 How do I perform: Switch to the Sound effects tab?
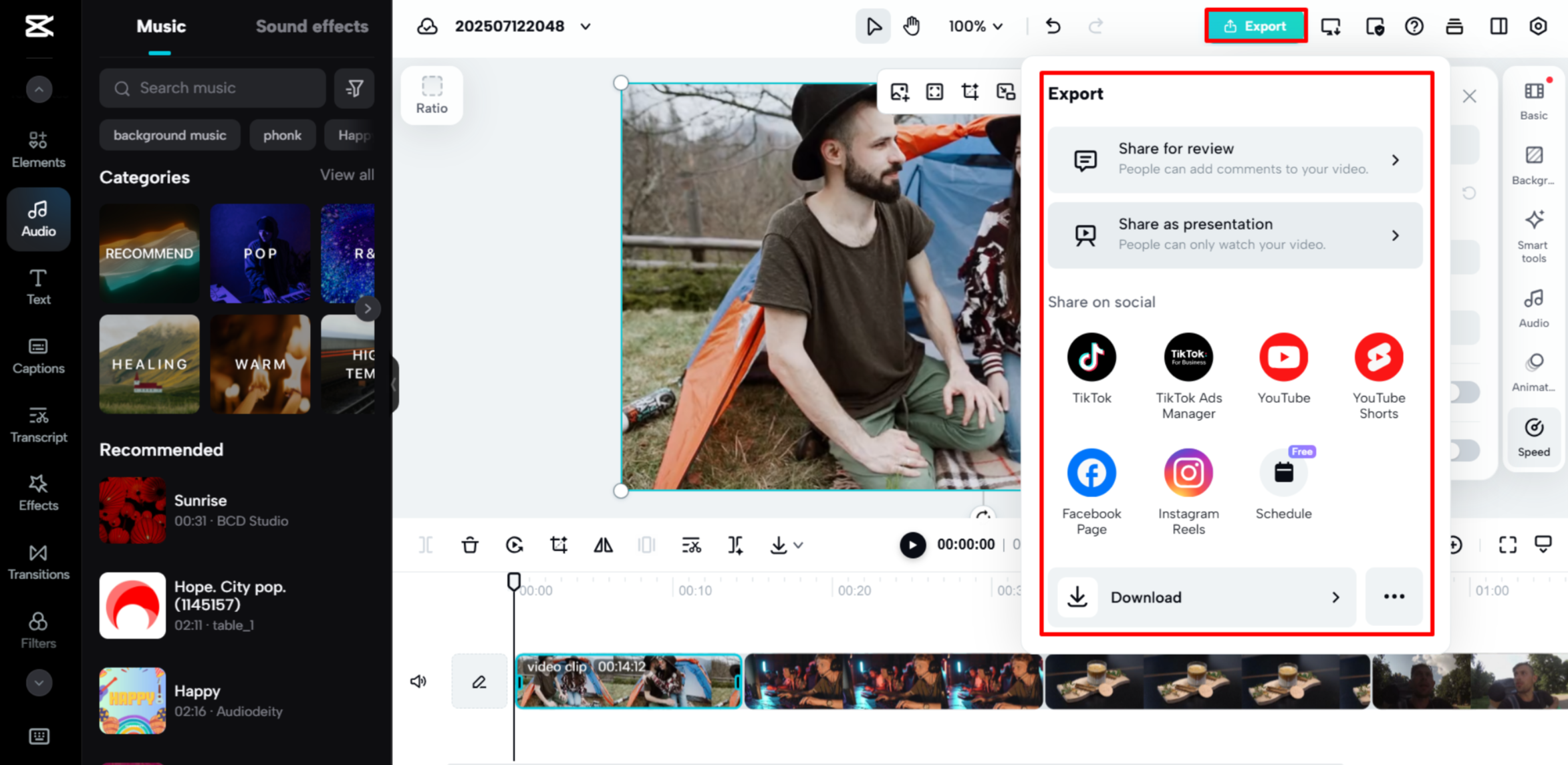click(x=311, y=27)
